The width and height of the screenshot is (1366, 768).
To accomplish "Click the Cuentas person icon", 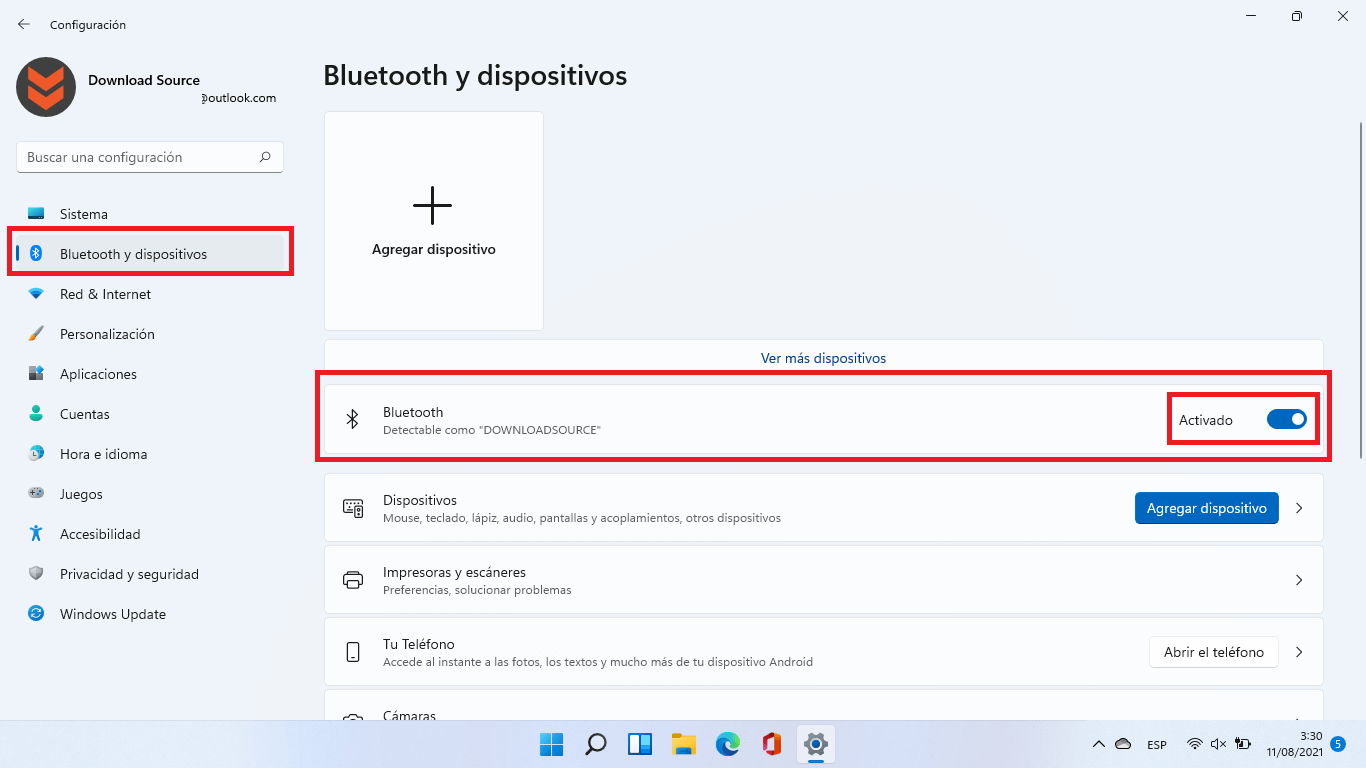I will (x=36, y=414).
